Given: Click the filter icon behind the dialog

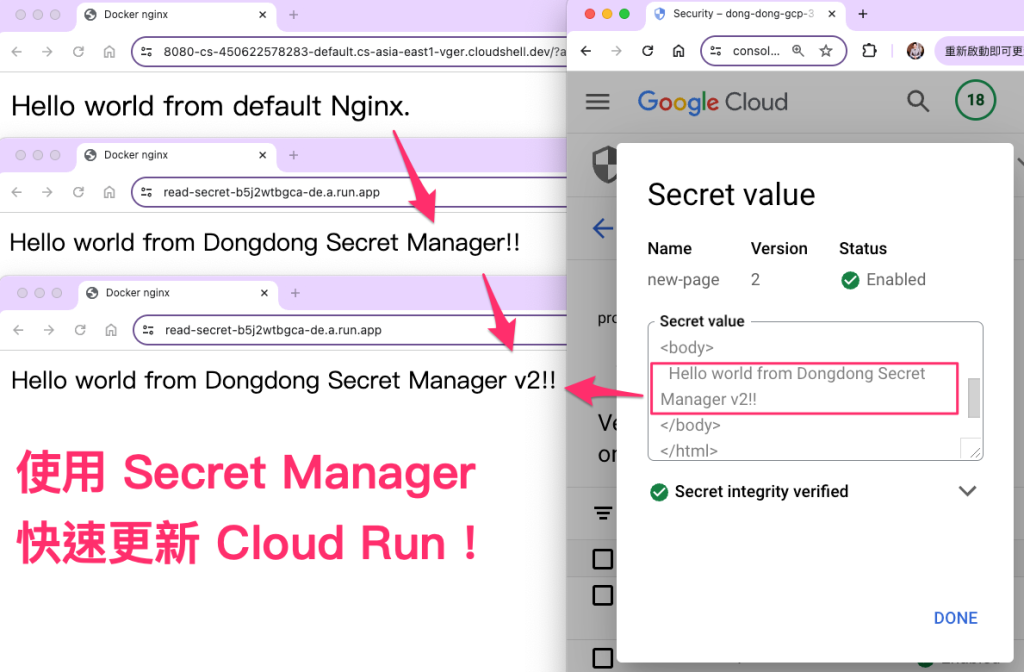Looking at the screenshot, I should point(603,513).
